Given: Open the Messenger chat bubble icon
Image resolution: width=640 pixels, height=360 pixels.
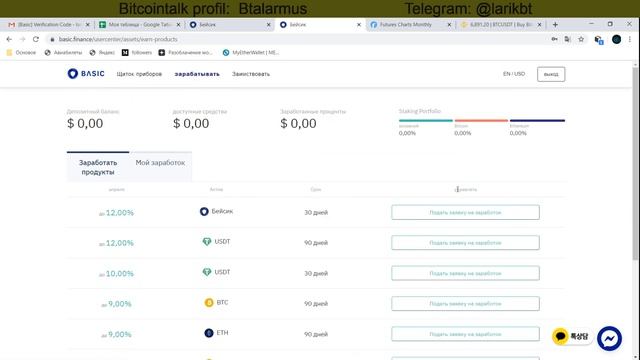Looking at the screenshot, I should coord(609,338).
